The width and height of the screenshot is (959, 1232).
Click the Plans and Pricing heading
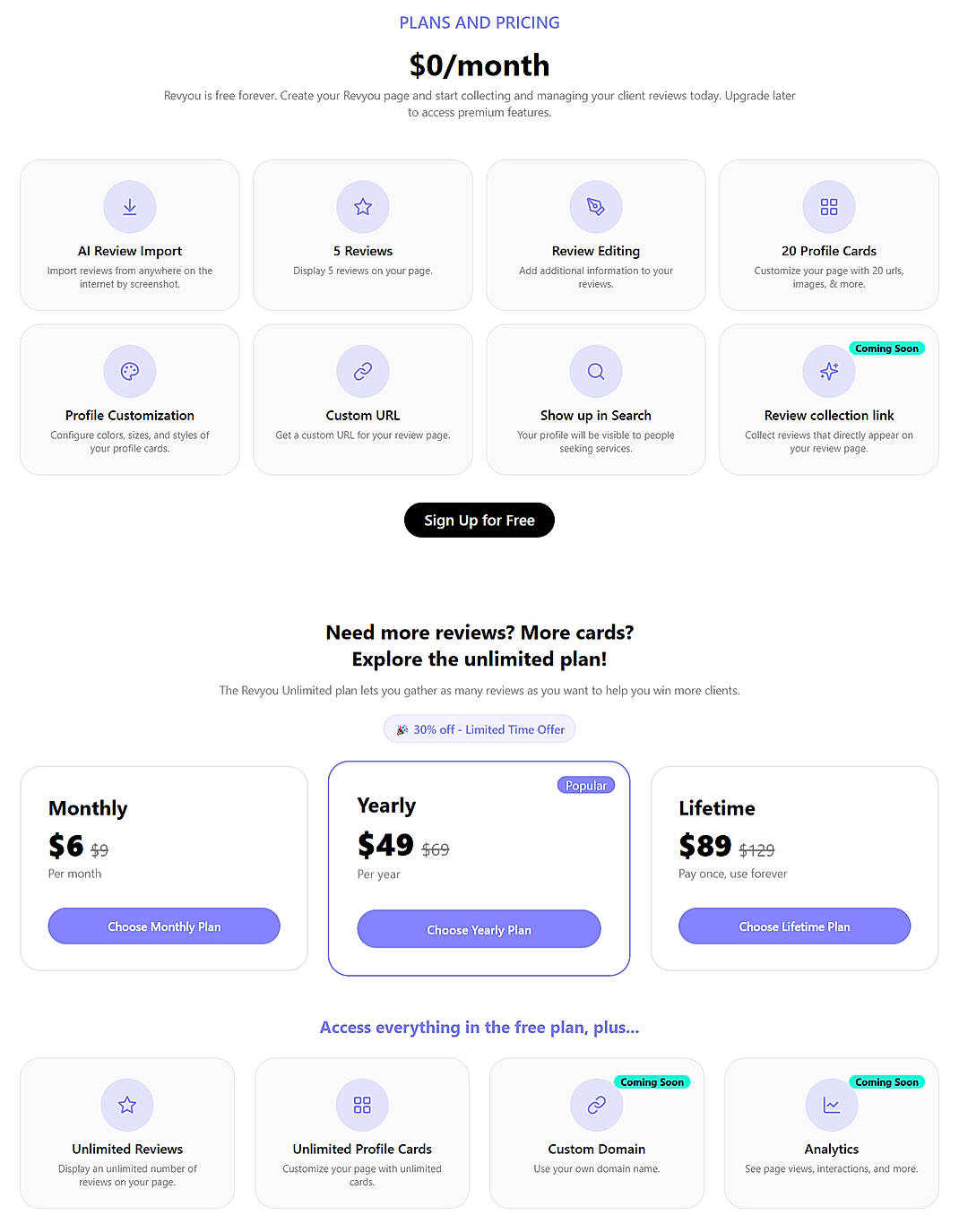(479, 22)
